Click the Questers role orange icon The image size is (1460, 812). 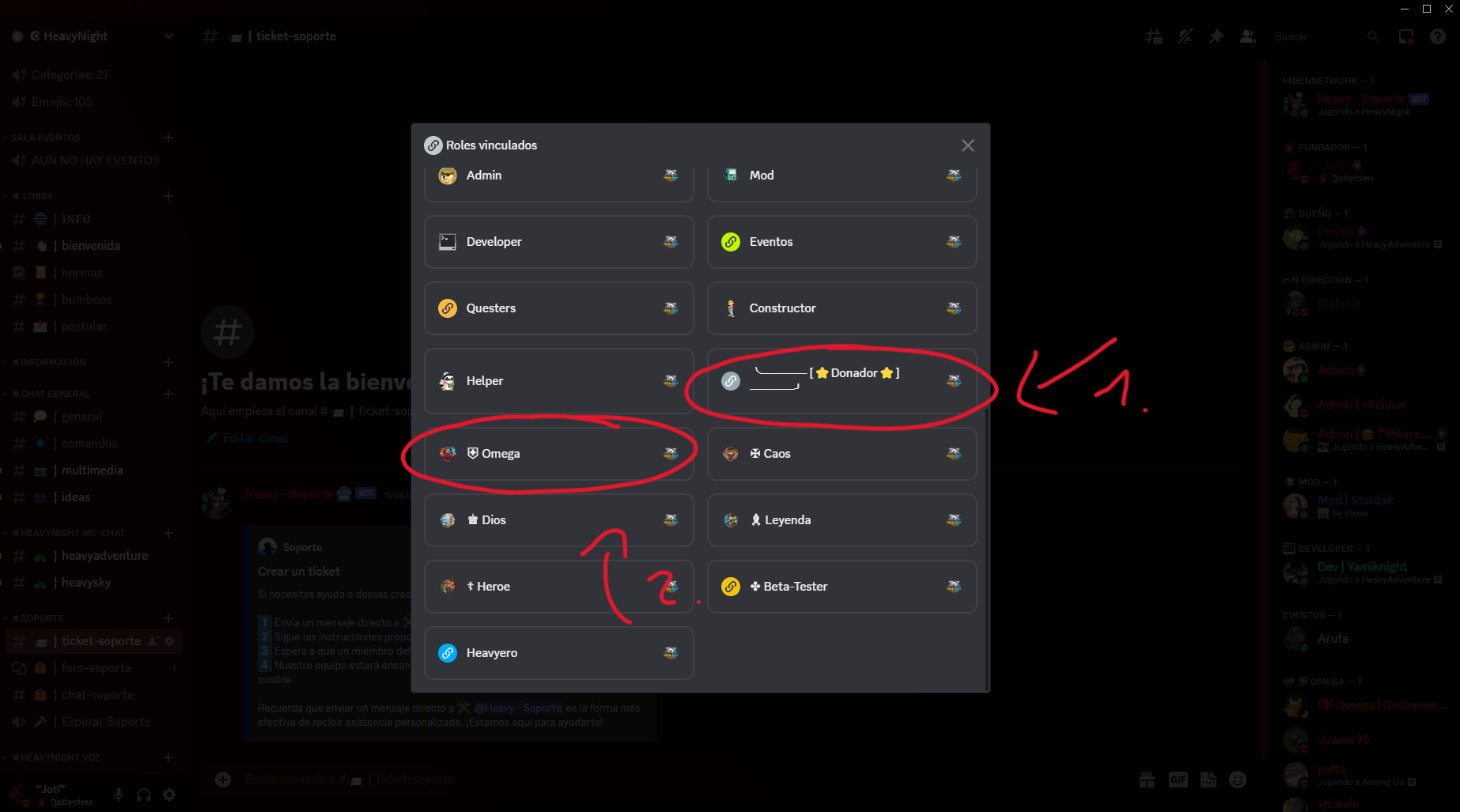448,308
